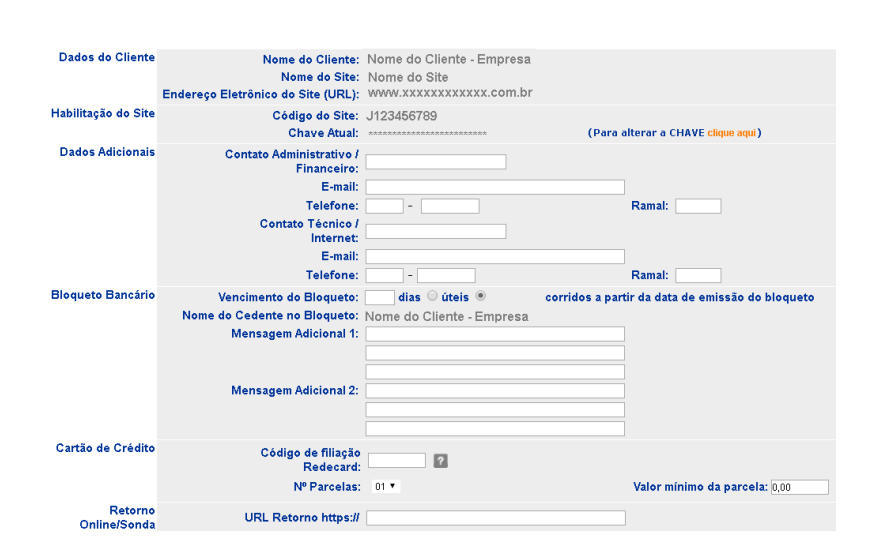888x560 pixels.
Task: Click the first Mensagem Adicional 2 line
Action: tap(495, 391)
